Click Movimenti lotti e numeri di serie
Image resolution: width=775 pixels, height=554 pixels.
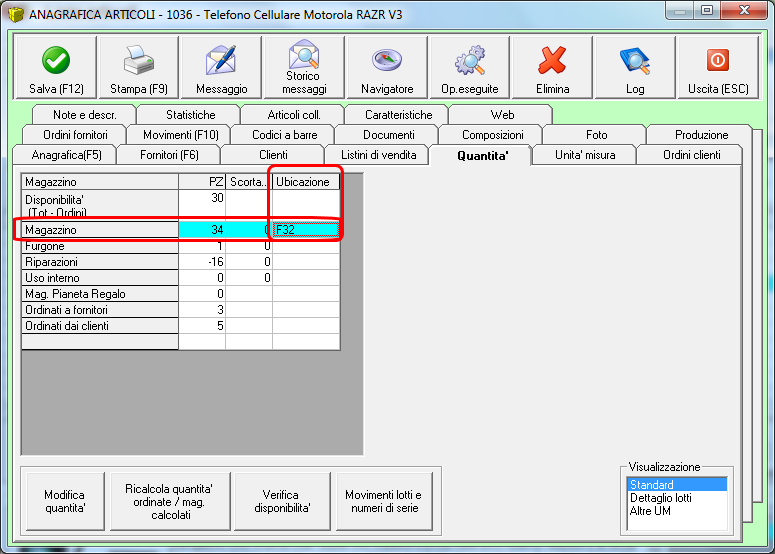[384, 501]
